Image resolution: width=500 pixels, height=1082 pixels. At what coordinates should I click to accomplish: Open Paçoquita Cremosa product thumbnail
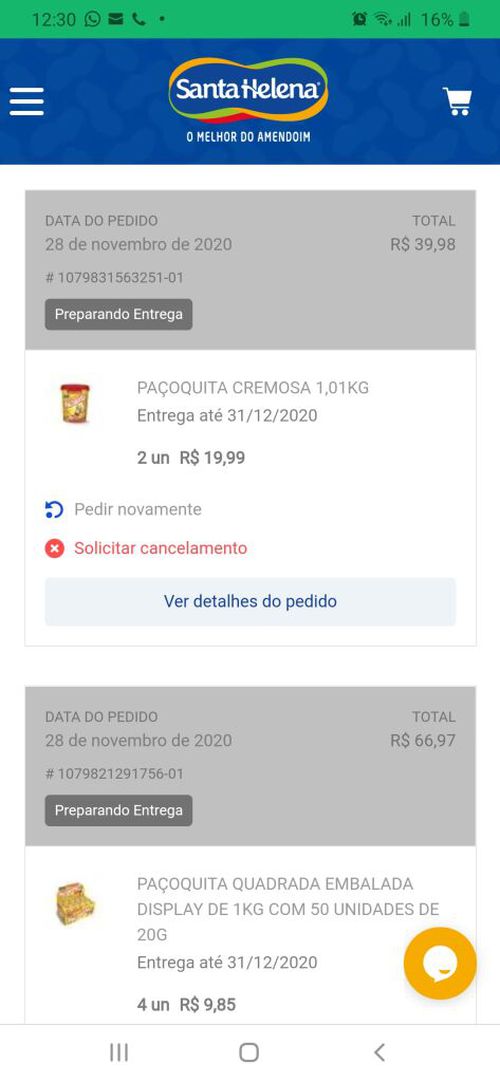75,404
